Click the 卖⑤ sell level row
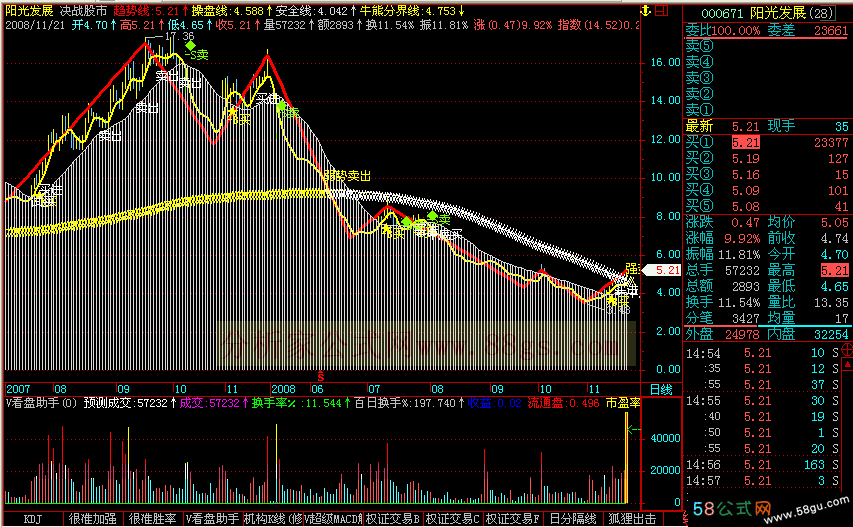Screen dimensions: 853x527 pyautogui.click(x=767, y=46)
